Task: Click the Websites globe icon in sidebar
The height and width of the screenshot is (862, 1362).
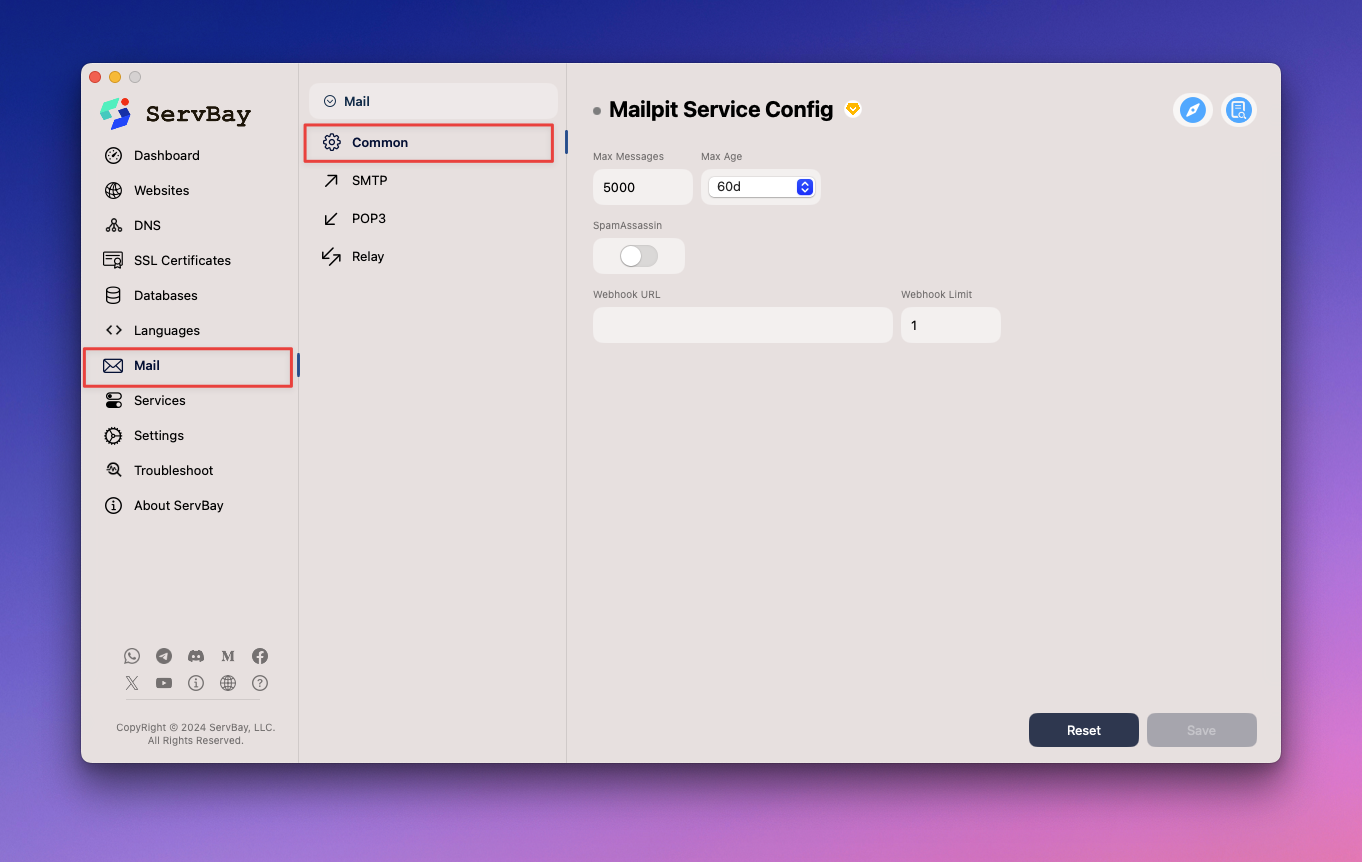Action: [113, 190]
